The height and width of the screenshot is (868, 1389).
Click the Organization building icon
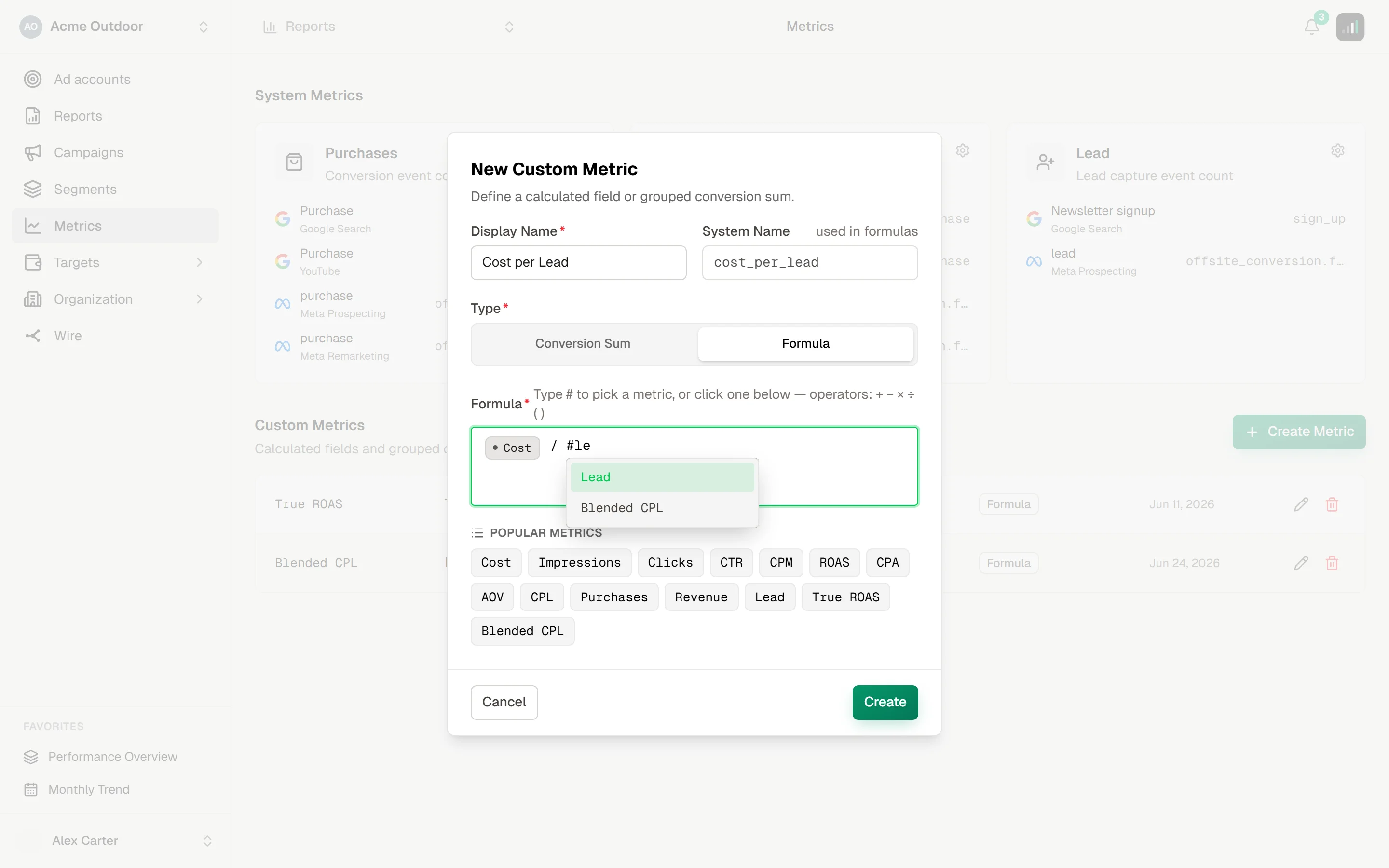(x=33, y=299)
